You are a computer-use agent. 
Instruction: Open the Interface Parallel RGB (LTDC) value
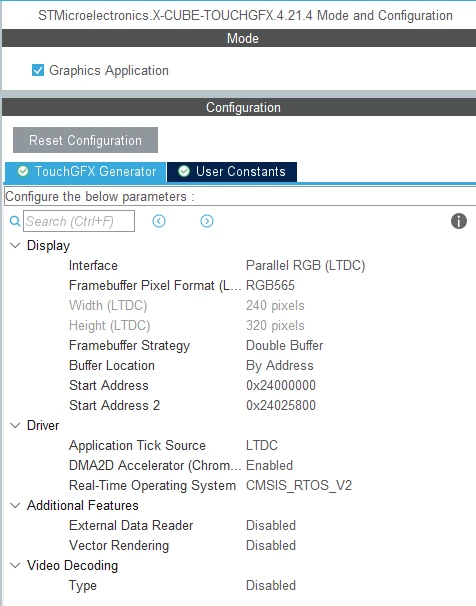coord(305,266)
